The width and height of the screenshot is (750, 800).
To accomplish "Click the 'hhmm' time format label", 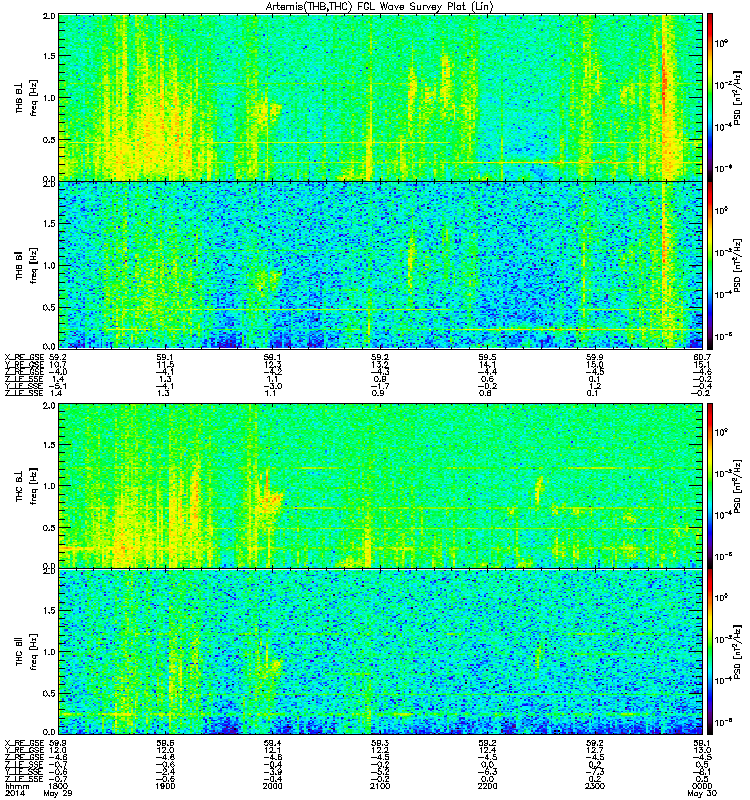I will tap(16, 786).
